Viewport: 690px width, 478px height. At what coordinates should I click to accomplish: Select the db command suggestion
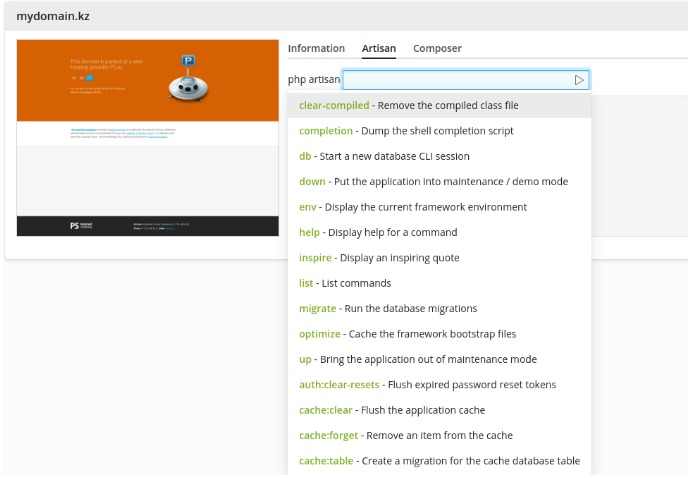(439, 156)
